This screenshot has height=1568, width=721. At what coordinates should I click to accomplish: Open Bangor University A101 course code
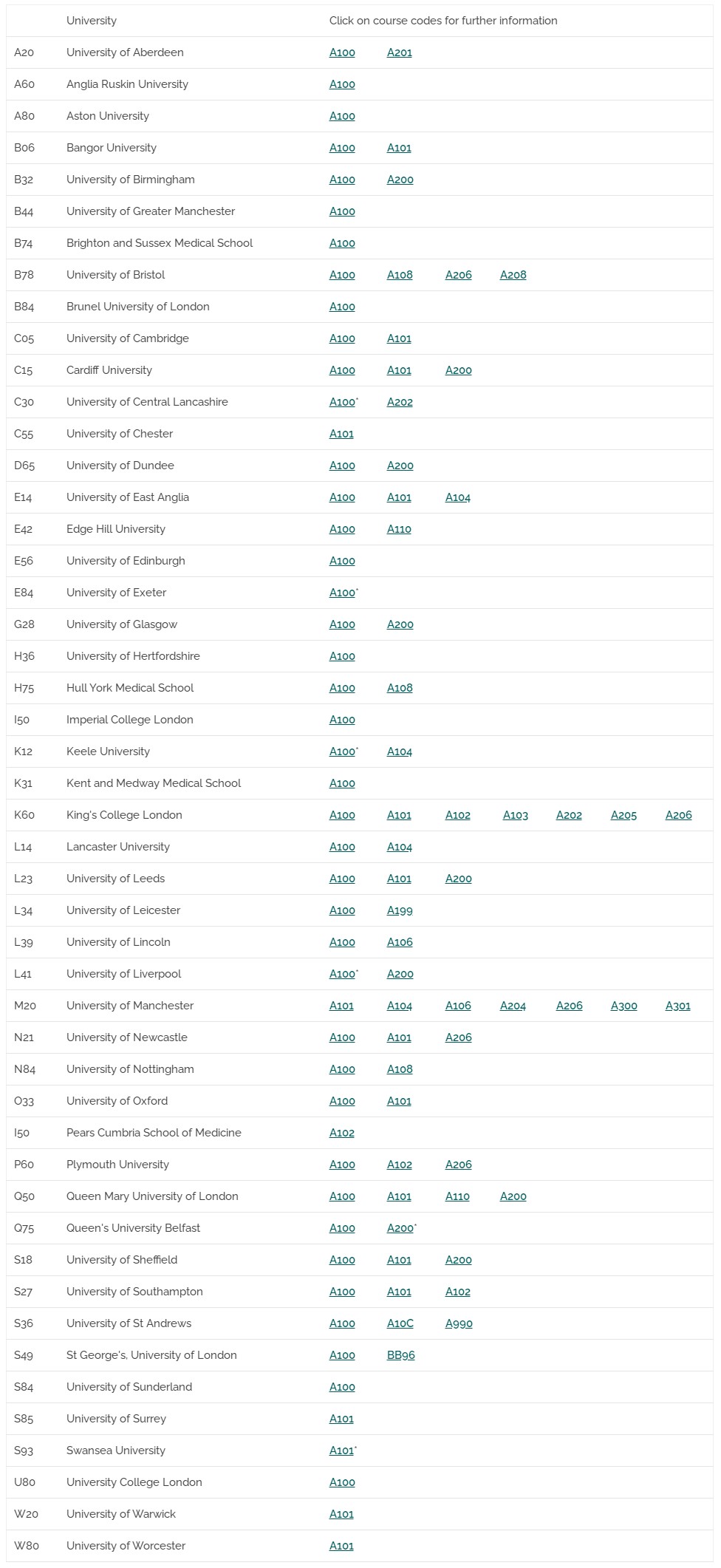coord(399,148)
